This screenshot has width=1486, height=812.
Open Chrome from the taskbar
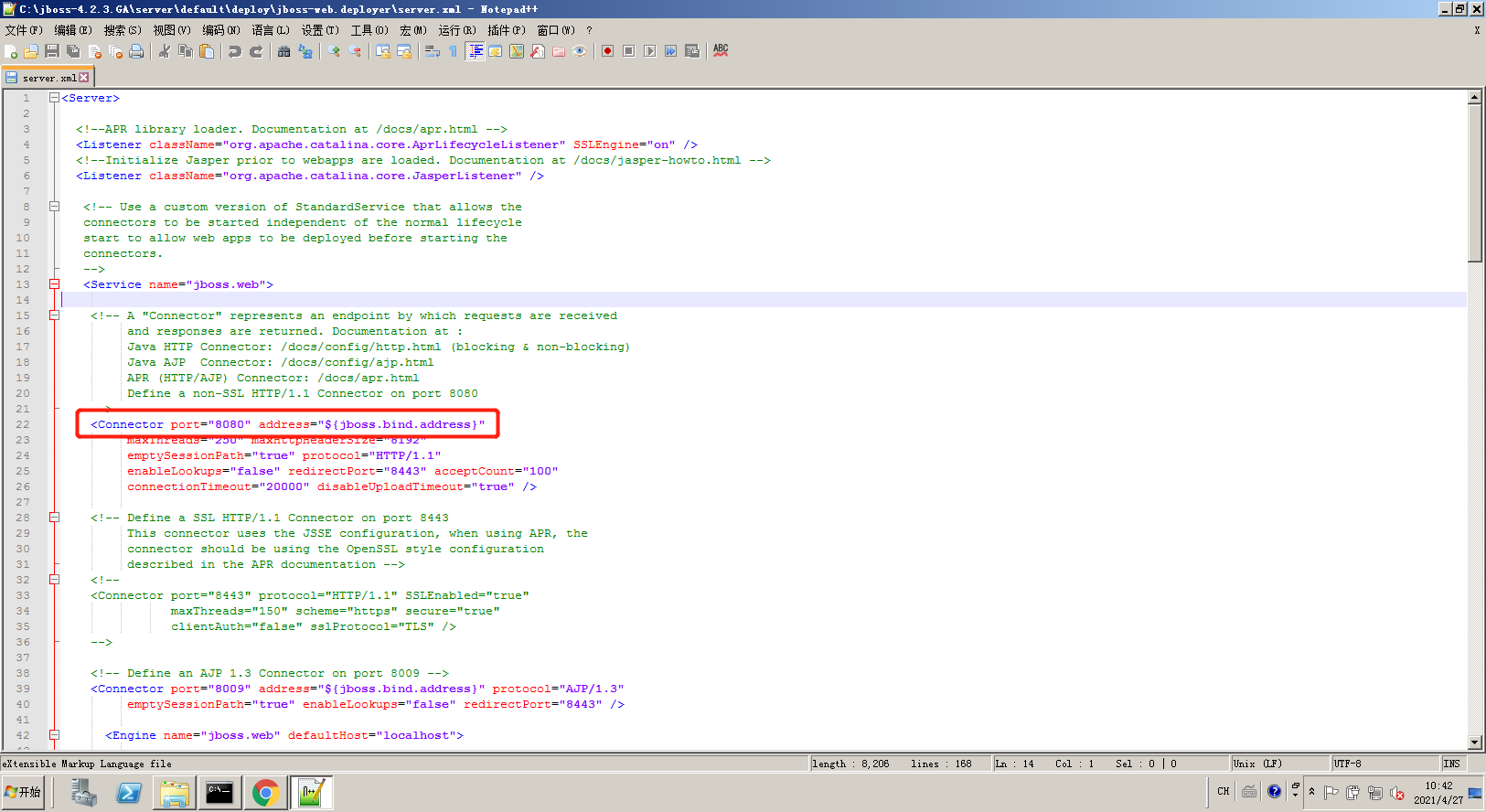[x=265, y=793]
